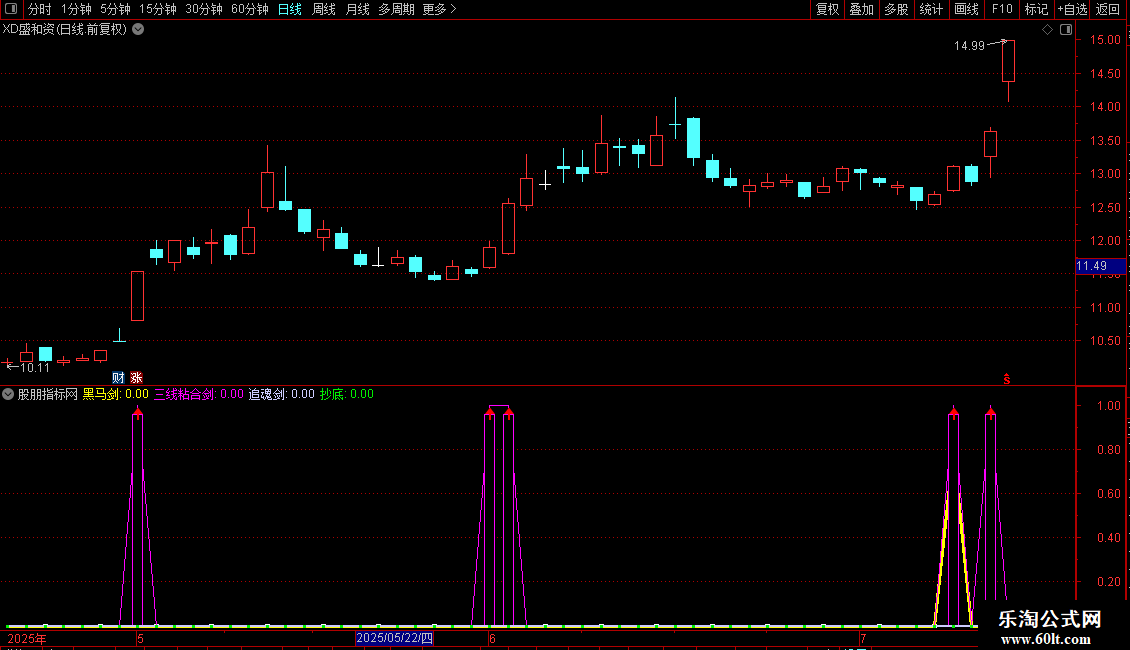Toggle the side panel icon in chart corner

point(1066,30)
